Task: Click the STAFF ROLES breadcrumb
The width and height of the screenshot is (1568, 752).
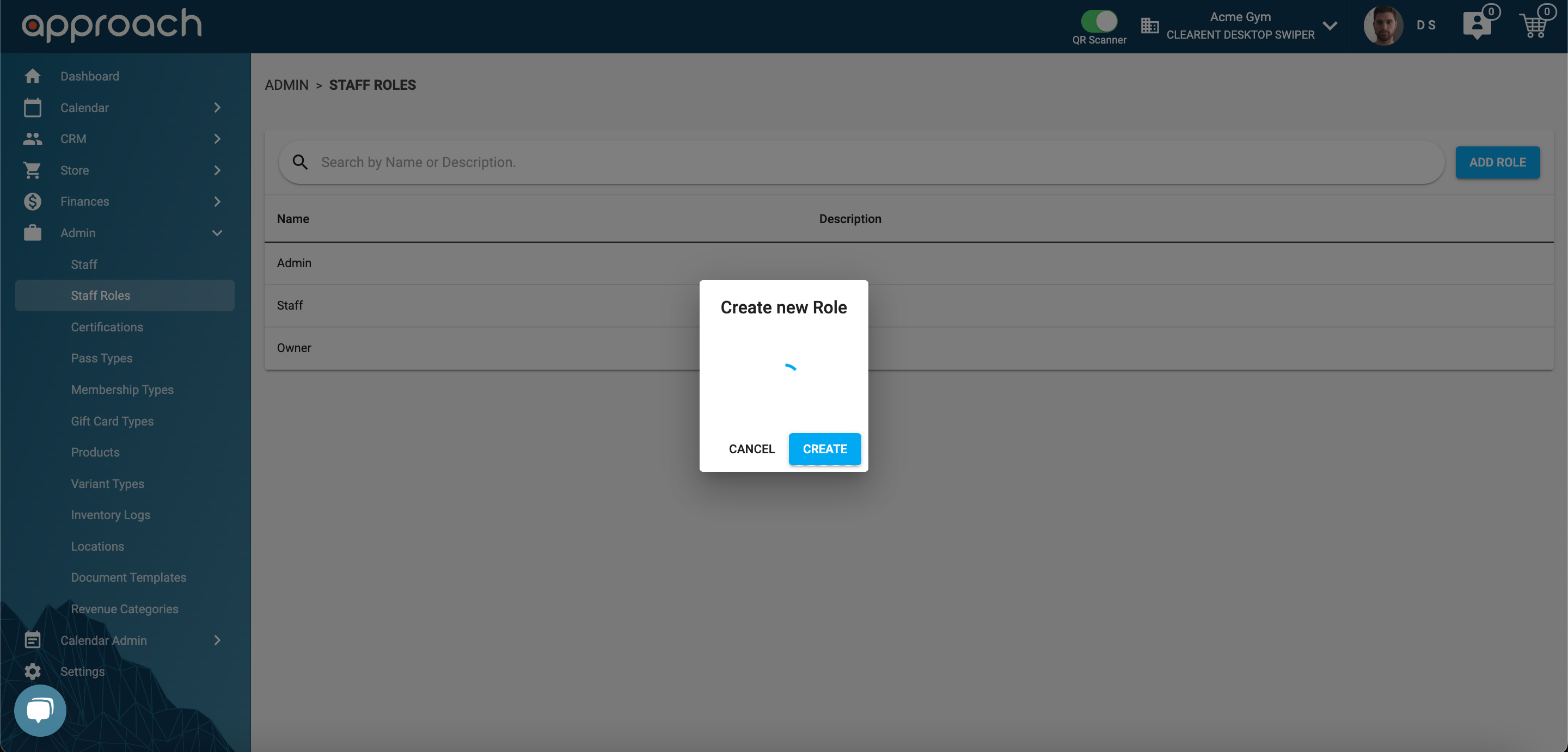Action: (372, 85)
